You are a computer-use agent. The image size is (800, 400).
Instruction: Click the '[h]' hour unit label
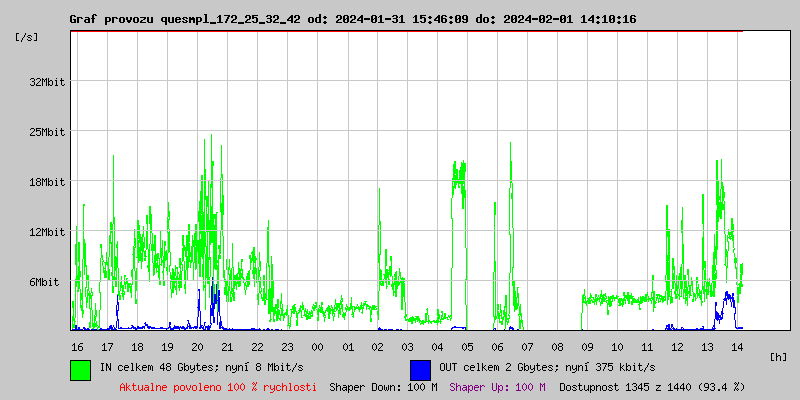click(x=778, y=356)
